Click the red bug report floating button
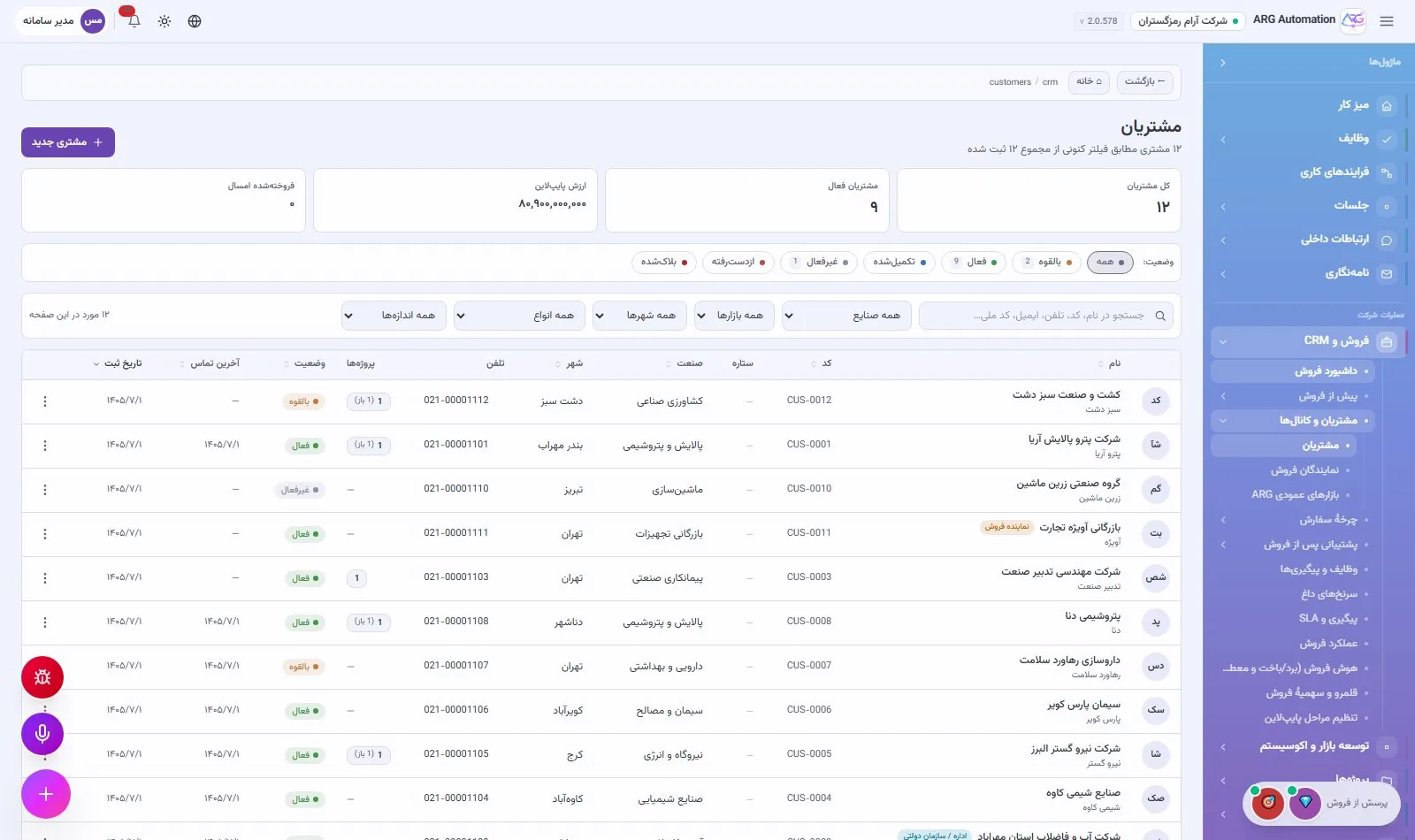Image resolution: width=1415 pixels, height=840 pixels. point(42,677)
